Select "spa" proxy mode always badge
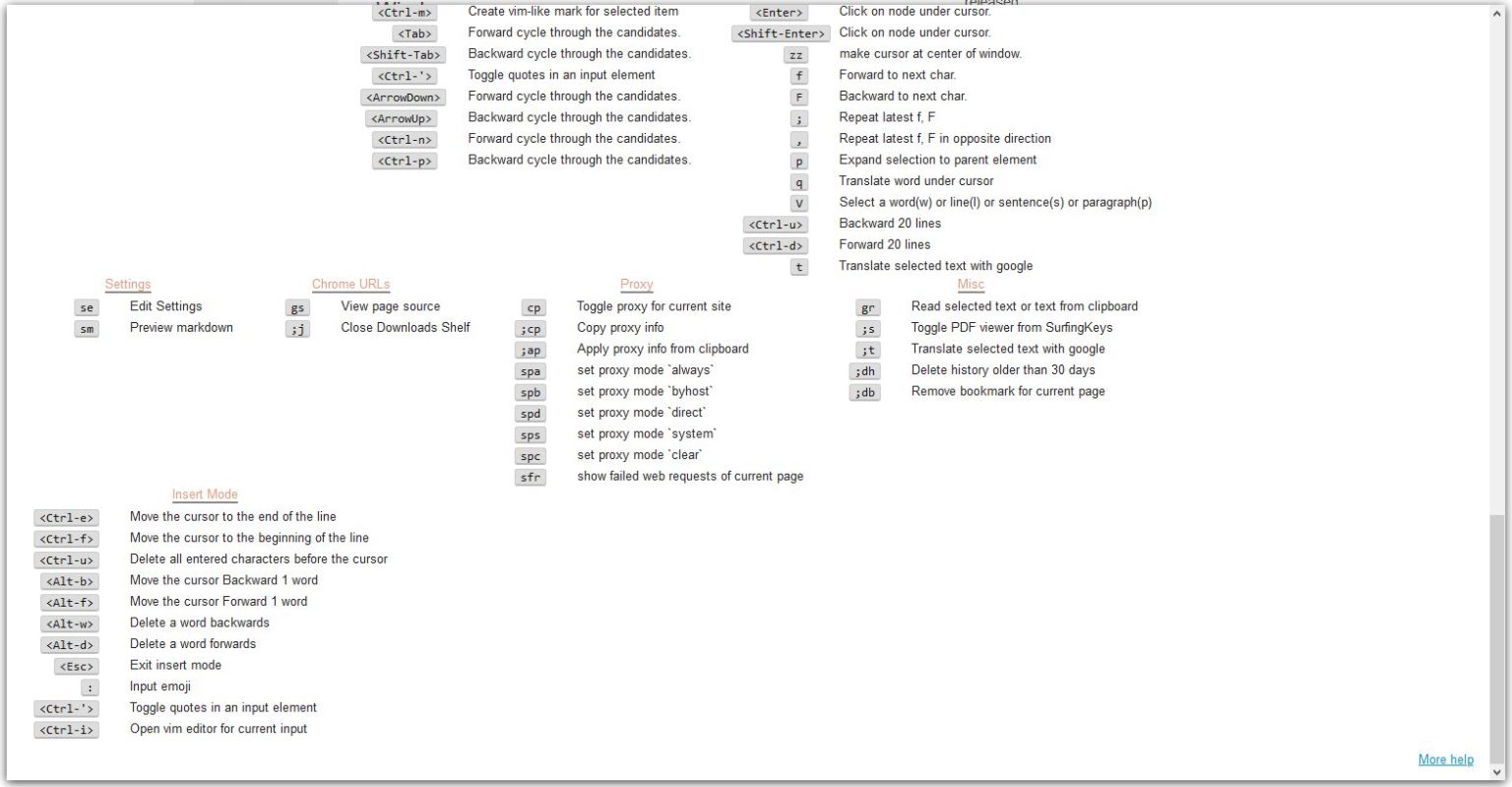The image size is (1512, 787). (x=531, y=370)
